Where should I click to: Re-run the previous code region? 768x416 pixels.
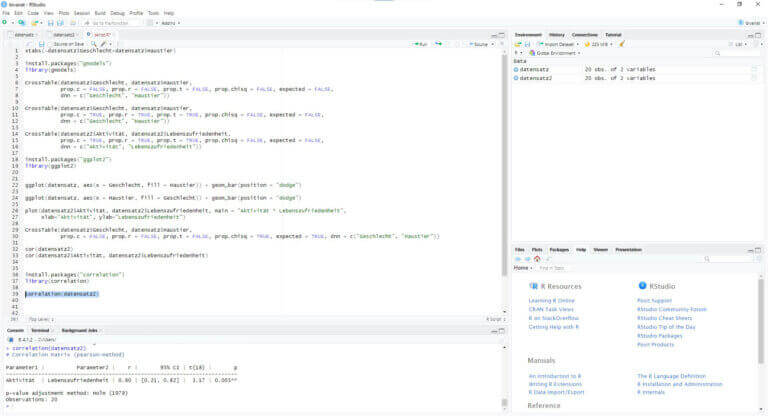tap(438, 44)
